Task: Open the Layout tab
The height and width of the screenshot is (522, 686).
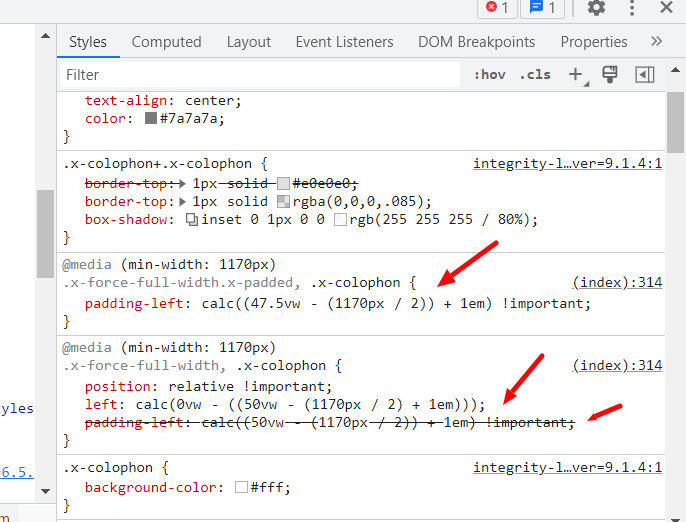Action: pos(248,42)
